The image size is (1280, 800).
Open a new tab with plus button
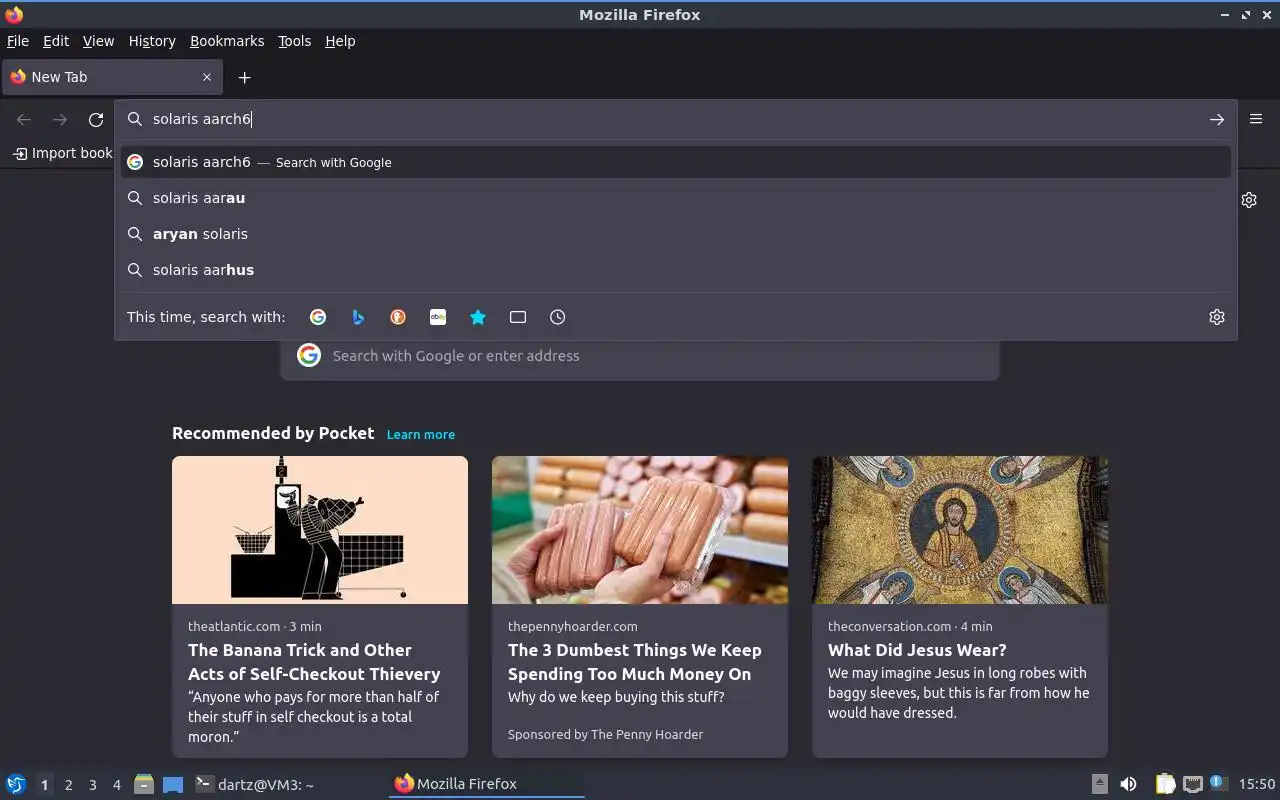click(x=244, y=77)
